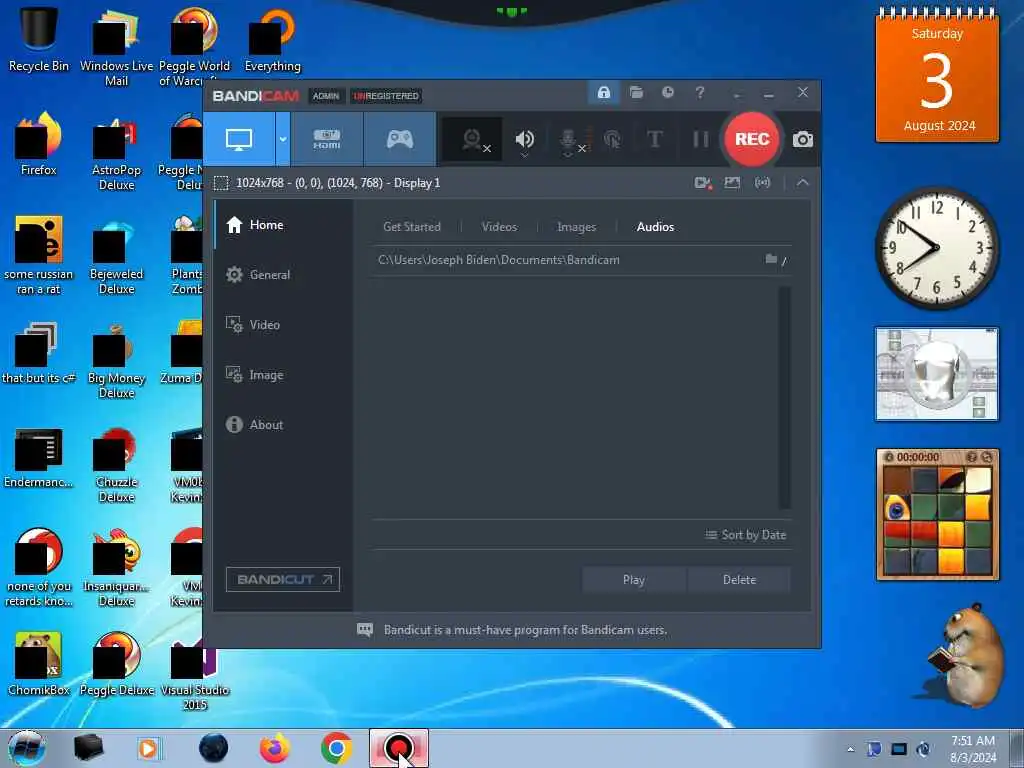Click the slideshow gadget thumbnail
This screenshot has width=1024, height=768.
(x=937, y=374)
